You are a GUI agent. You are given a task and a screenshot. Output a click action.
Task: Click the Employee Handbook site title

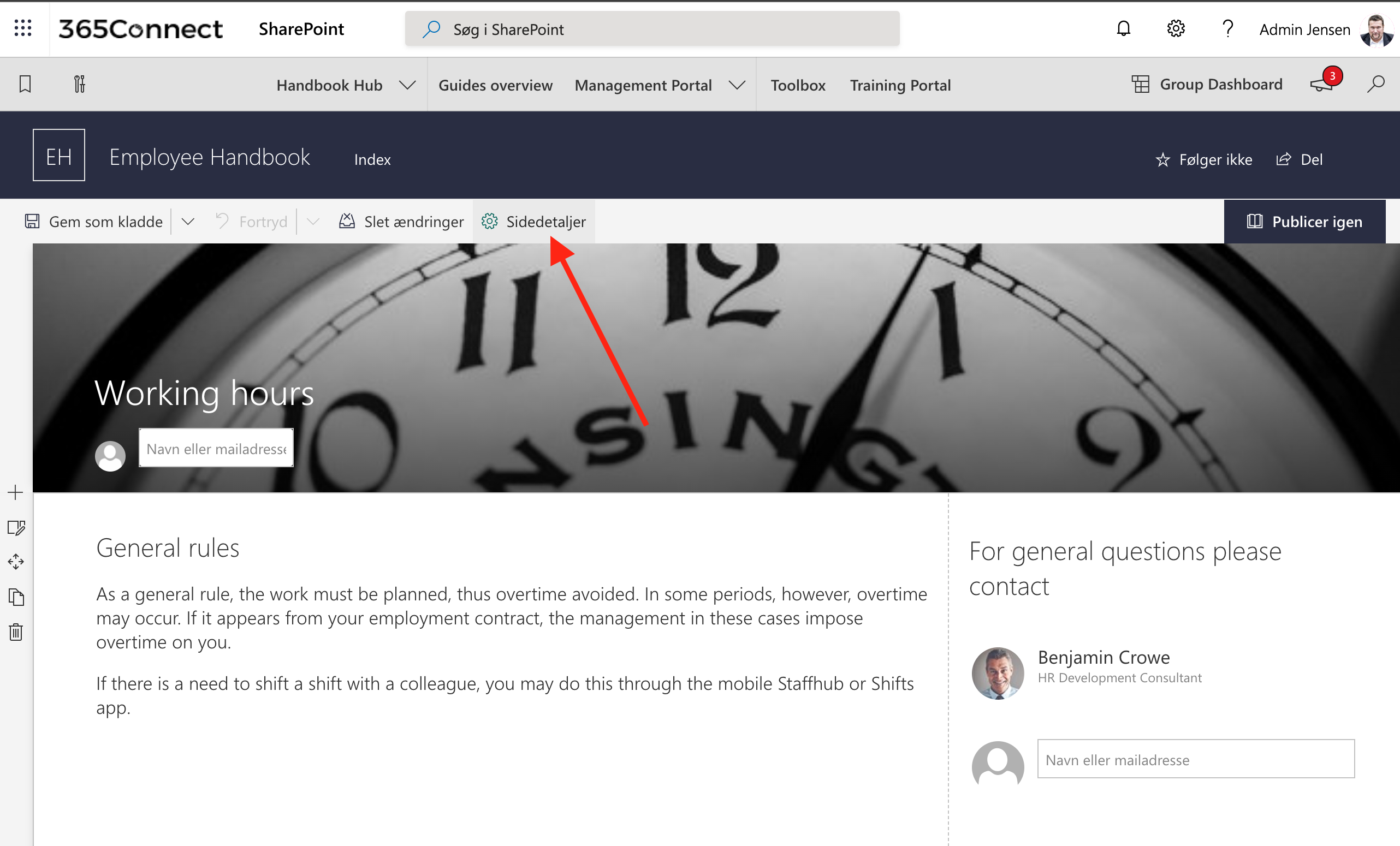tap(210, 157)
